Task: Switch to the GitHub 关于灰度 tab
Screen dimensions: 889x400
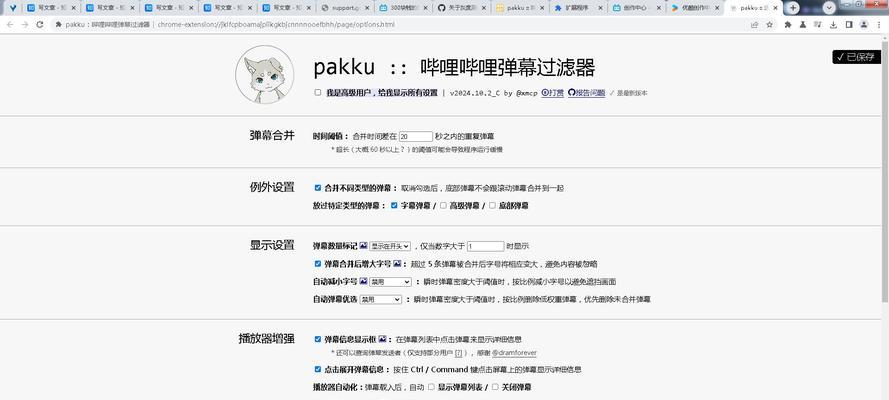Action: pyautogui.click(x=460, y=8)
